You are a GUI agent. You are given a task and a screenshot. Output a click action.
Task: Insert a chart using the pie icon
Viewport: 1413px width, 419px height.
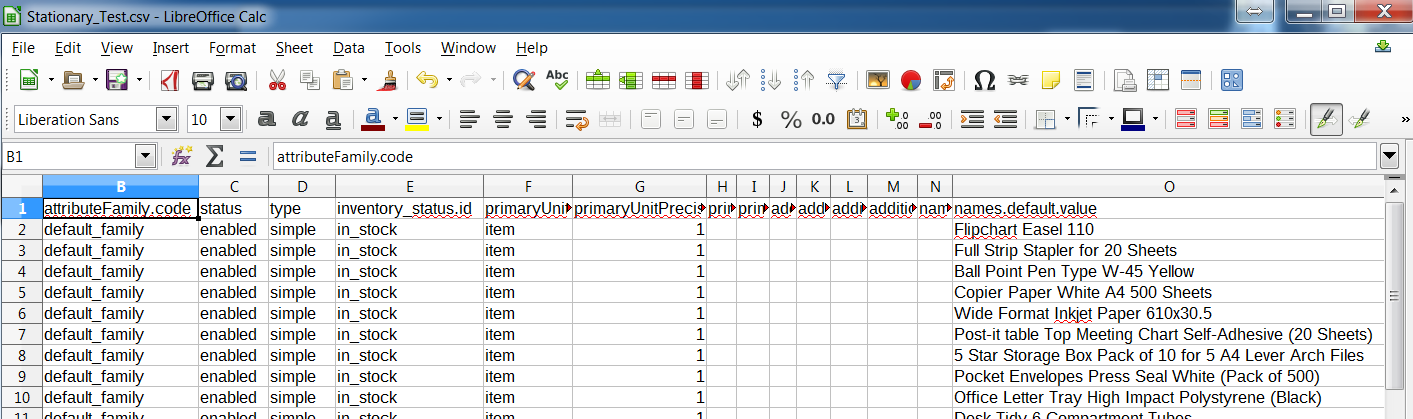pos(910,80)
